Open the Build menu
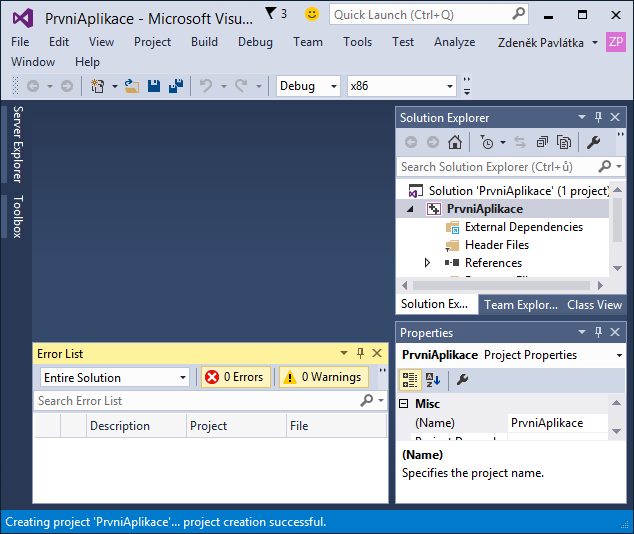634x534 pixels. coord(204,42)
